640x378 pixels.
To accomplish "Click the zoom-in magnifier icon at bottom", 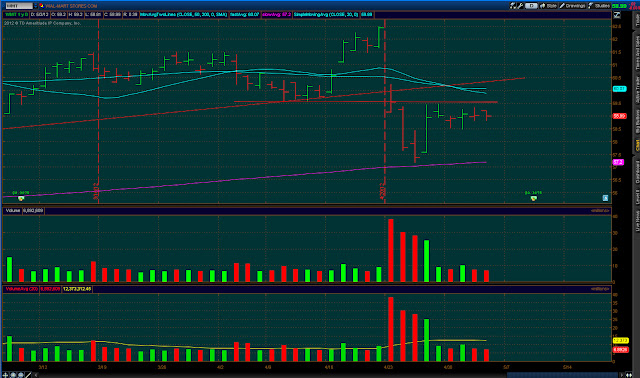I will pyautogui.click(x=13, y=375).
